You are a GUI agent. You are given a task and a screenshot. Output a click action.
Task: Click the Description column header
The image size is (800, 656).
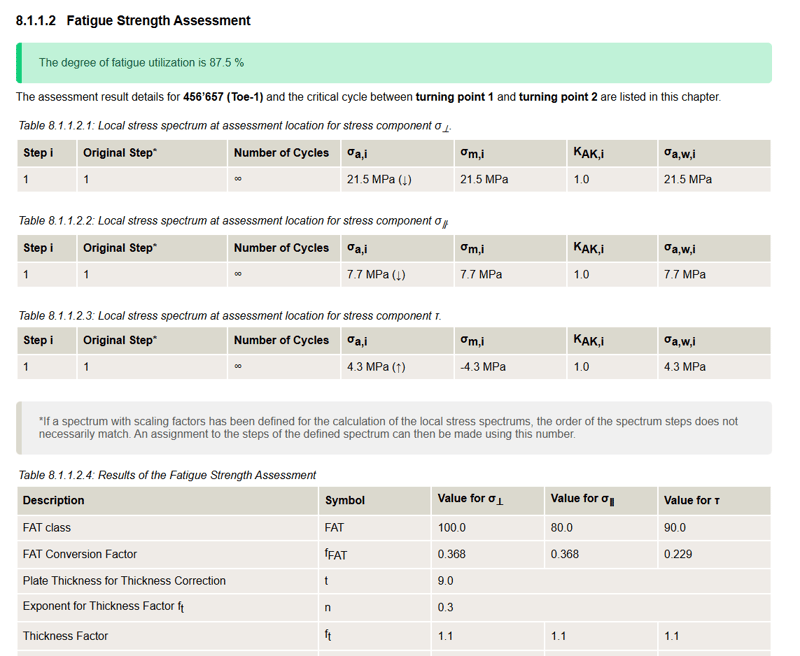tap(54, 500)
